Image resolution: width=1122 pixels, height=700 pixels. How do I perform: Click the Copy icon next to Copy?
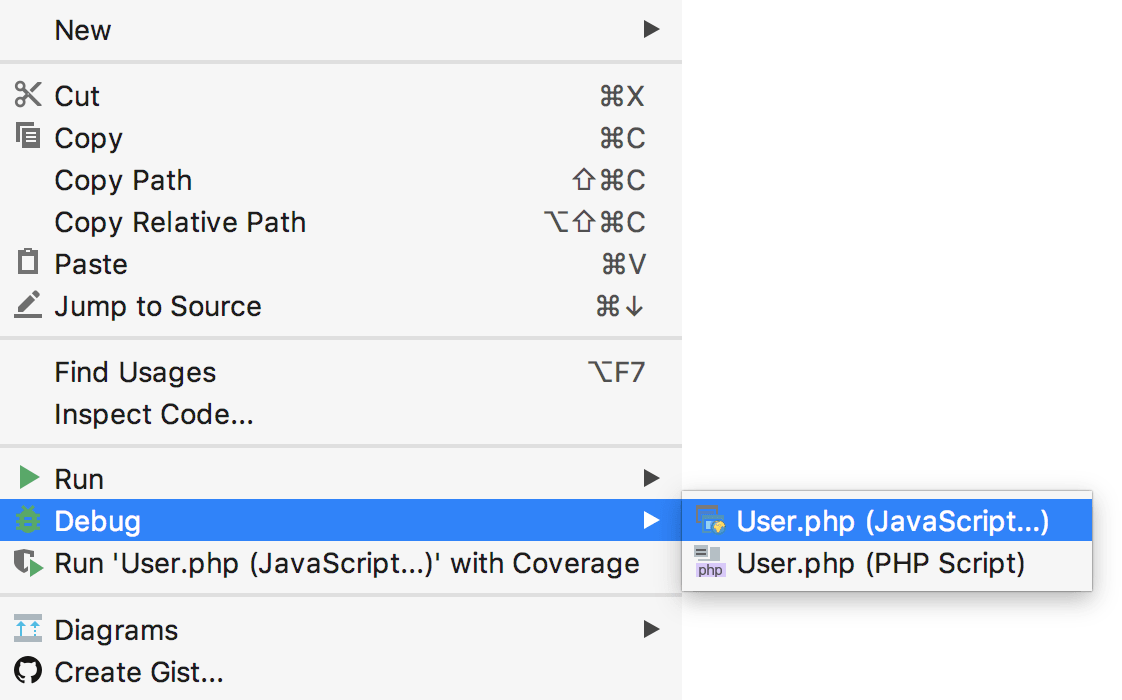30,137
